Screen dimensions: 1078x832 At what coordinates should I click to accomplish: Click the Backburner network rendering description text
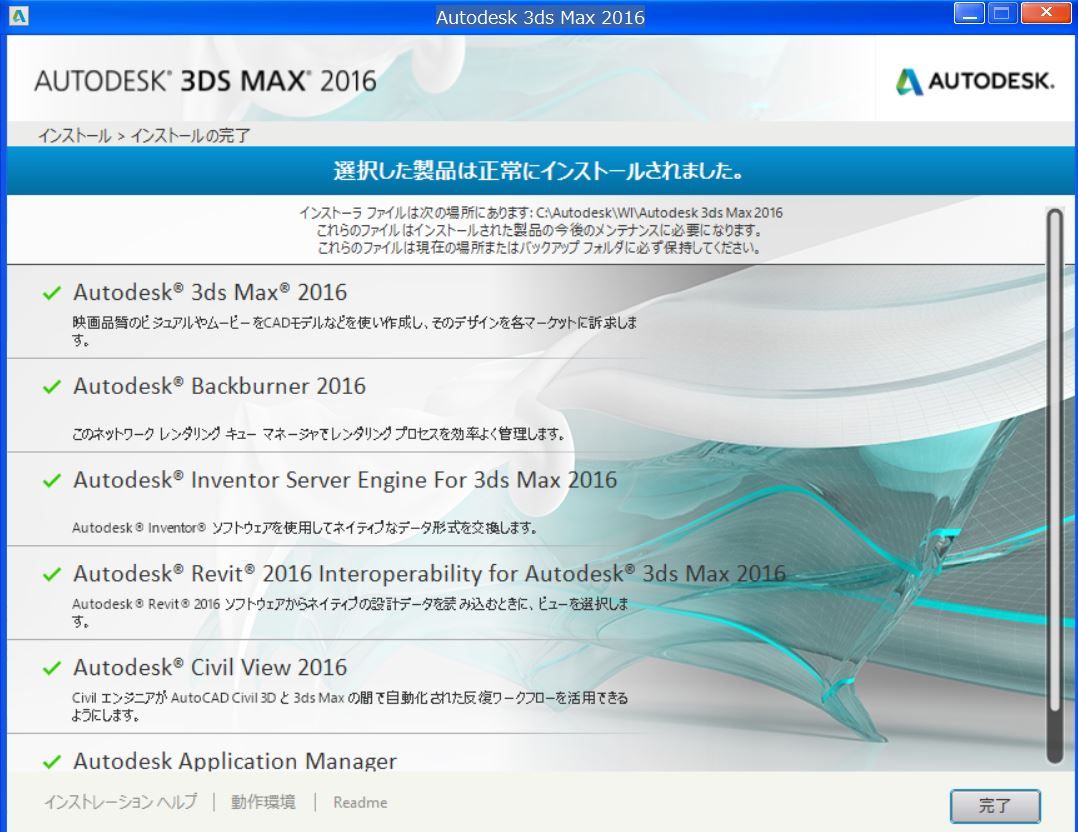318,434
